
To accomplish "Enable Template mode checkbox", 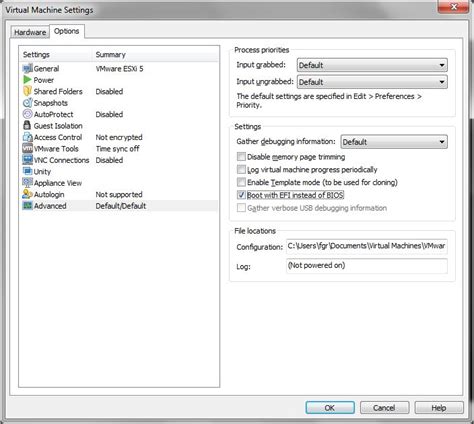I will 241,182.
